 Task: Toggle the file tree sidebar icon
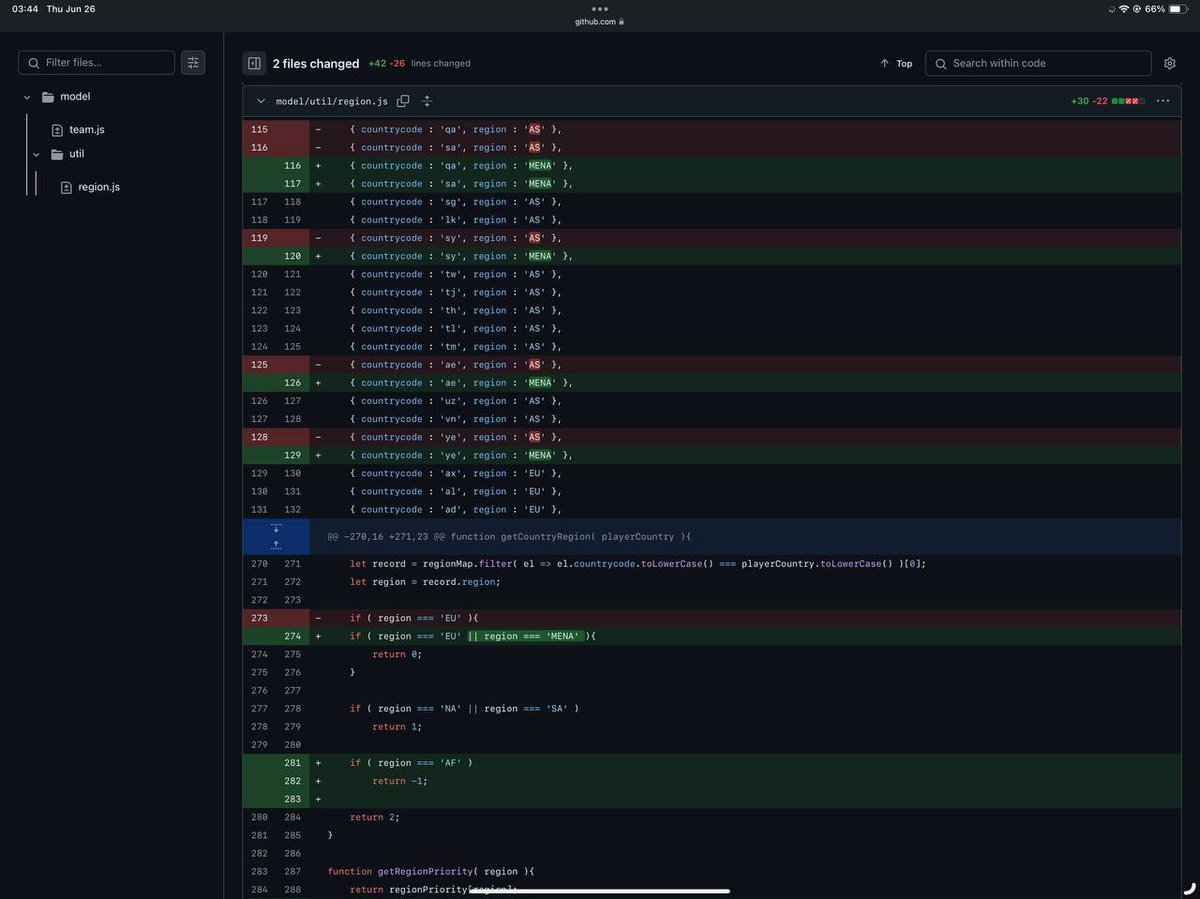tap(254, 63)
